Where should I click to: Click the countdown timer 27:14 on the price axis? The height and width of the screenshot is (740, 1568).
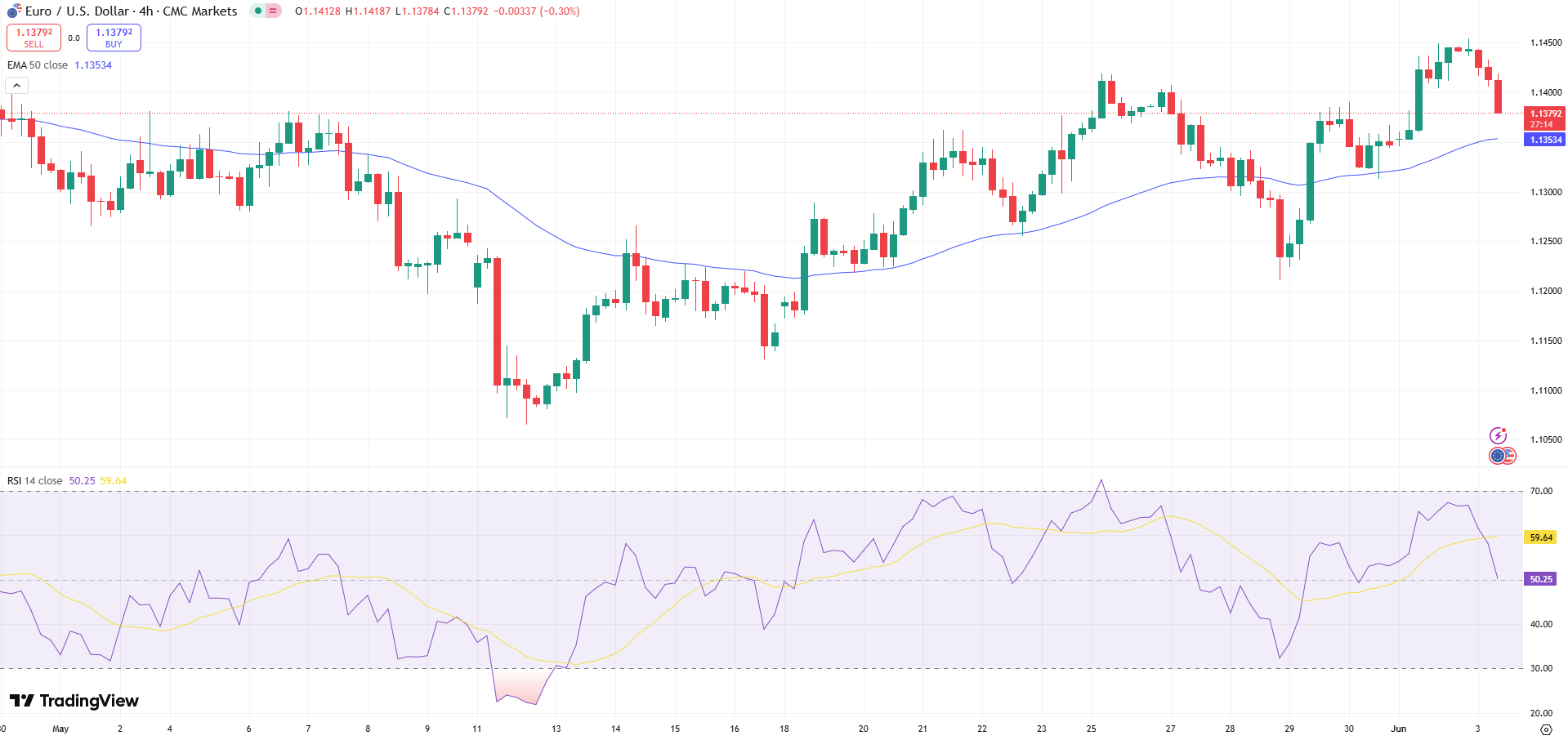click(x=1543, y=124)
